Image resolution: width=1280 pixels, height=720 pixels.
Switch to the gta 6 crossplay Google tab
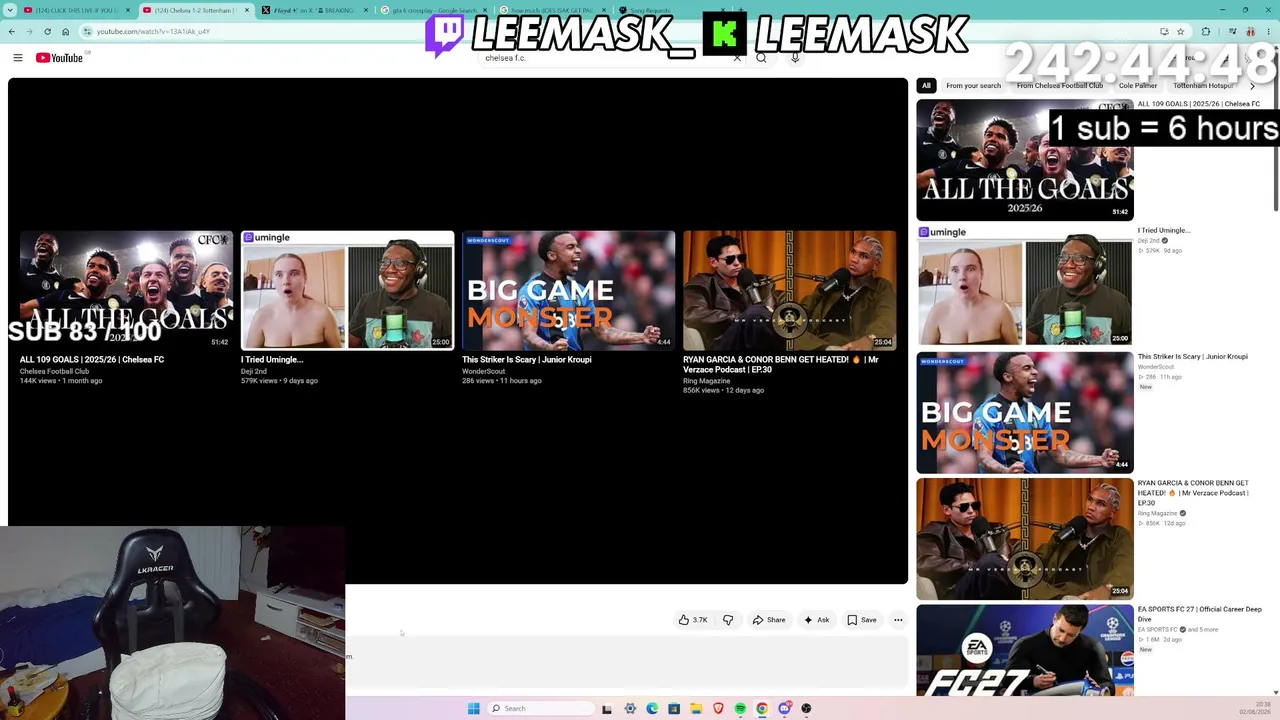tap(432, 10)
